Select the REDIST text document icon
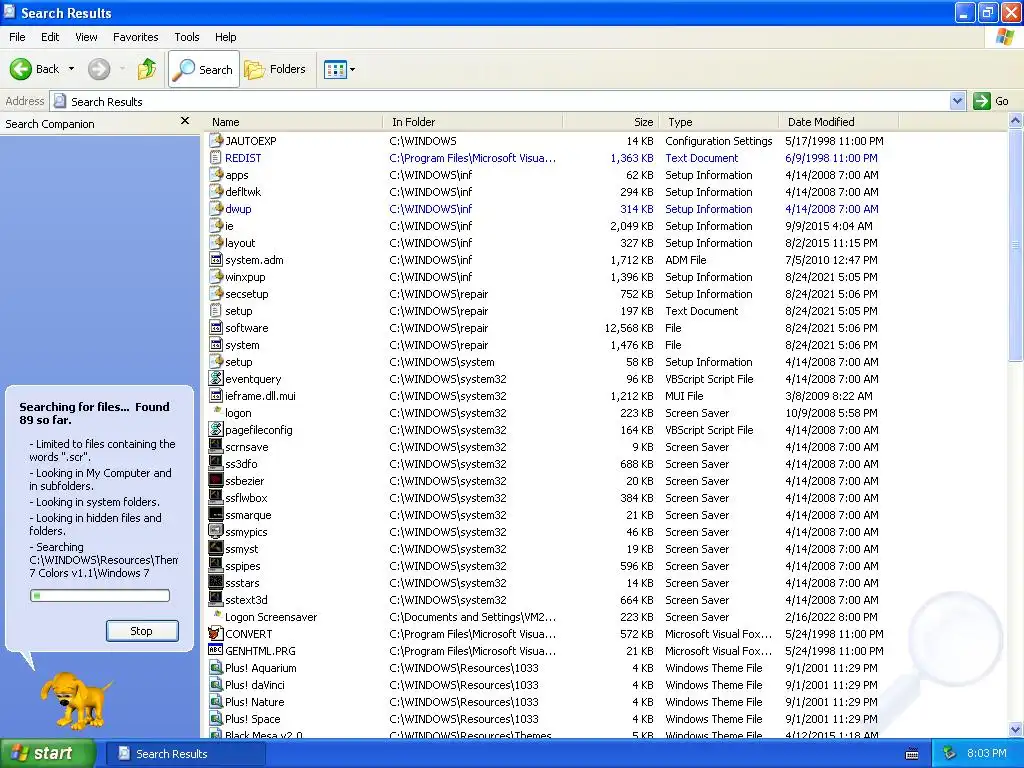1024x768 pixels. (216, 157)
